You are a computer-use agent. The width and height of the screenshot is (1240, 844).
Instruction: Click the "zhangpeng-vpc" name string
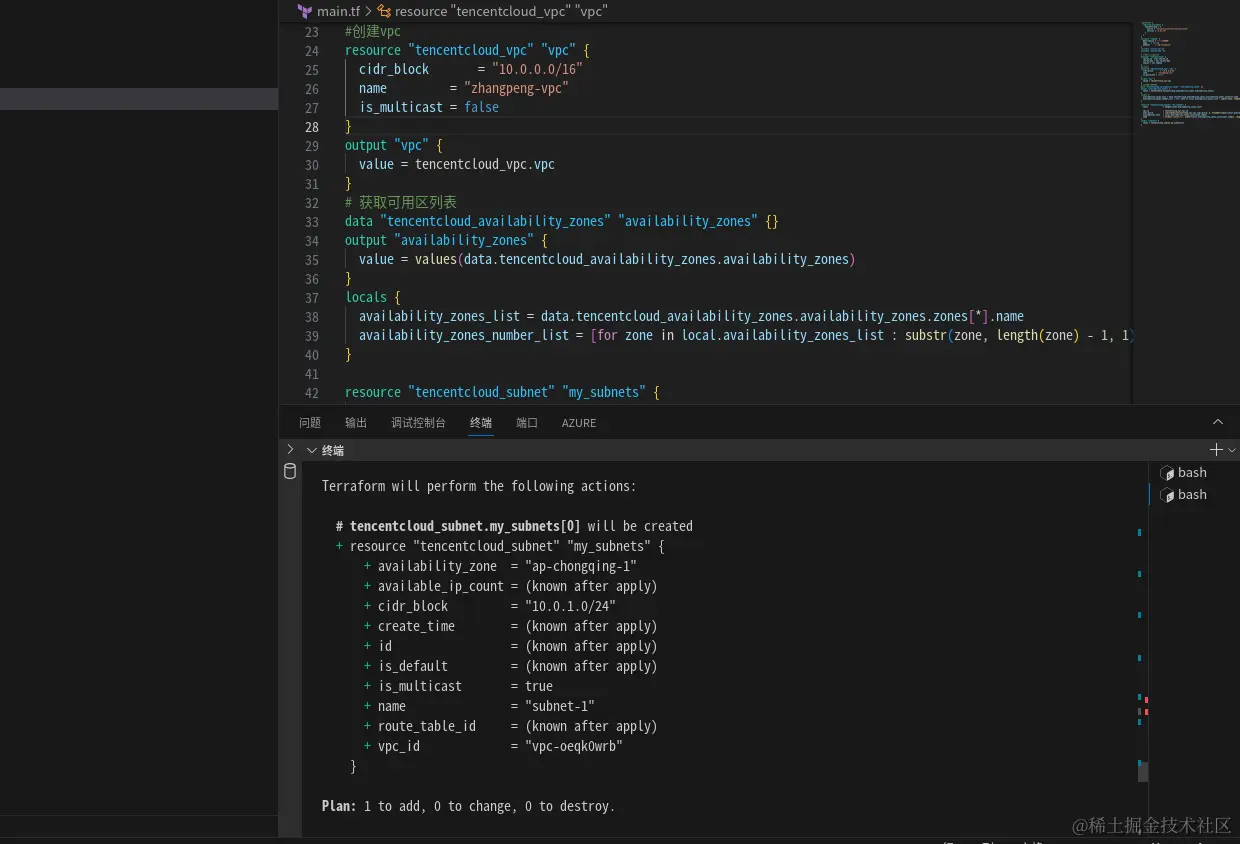click(x=515, y=89)
